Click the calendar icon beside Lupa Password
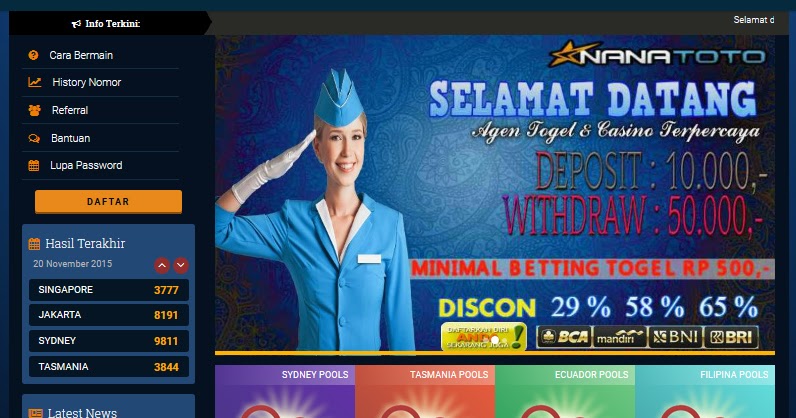796x418 pixels. coord(34,166)
